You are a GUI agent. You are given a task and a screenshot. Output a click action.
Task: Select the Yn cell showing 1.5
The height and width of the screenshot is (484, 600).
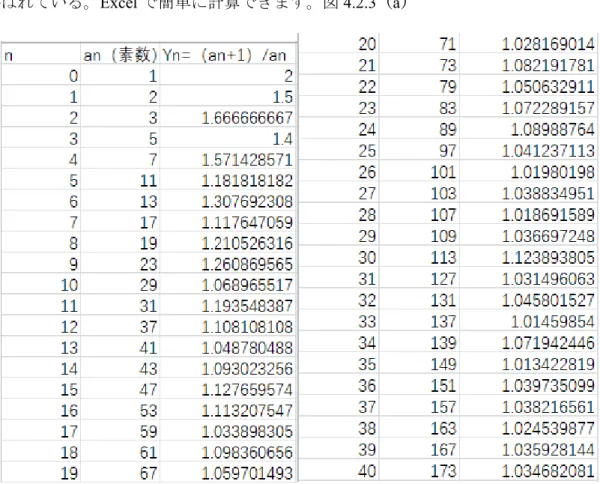click(228, 96)
